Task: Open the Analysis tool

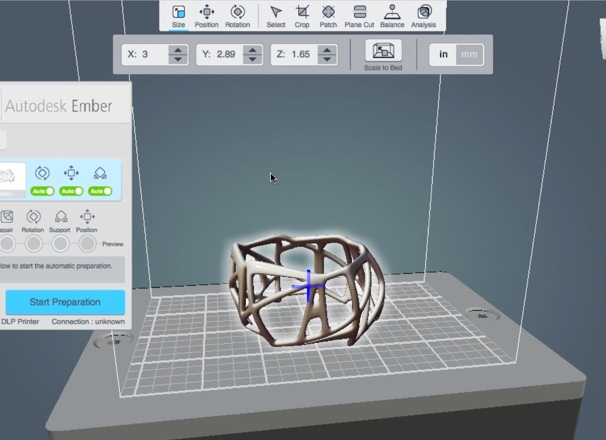Action: click(x=423, y=16)
